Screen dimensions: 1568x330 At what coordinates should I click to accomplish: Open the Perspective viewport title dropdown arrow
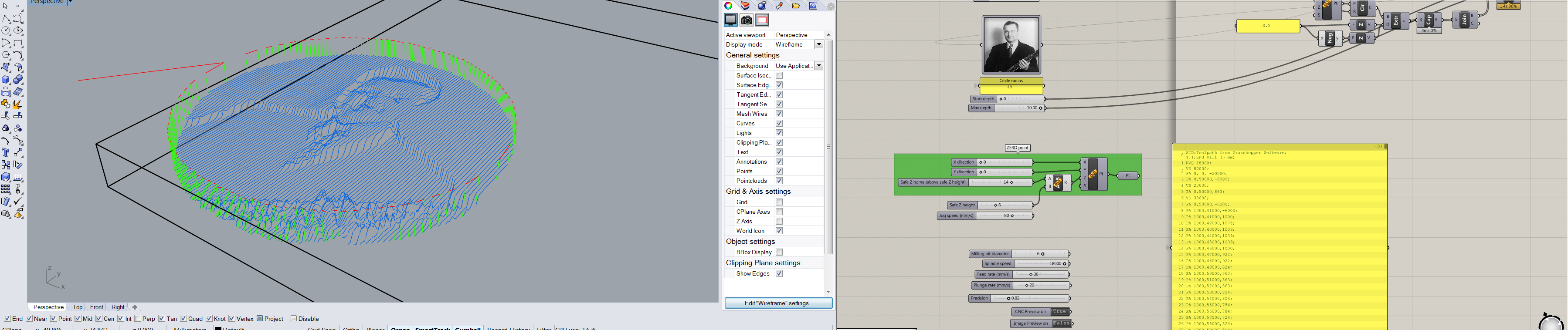pyautogui.click(x=70, y=2)
